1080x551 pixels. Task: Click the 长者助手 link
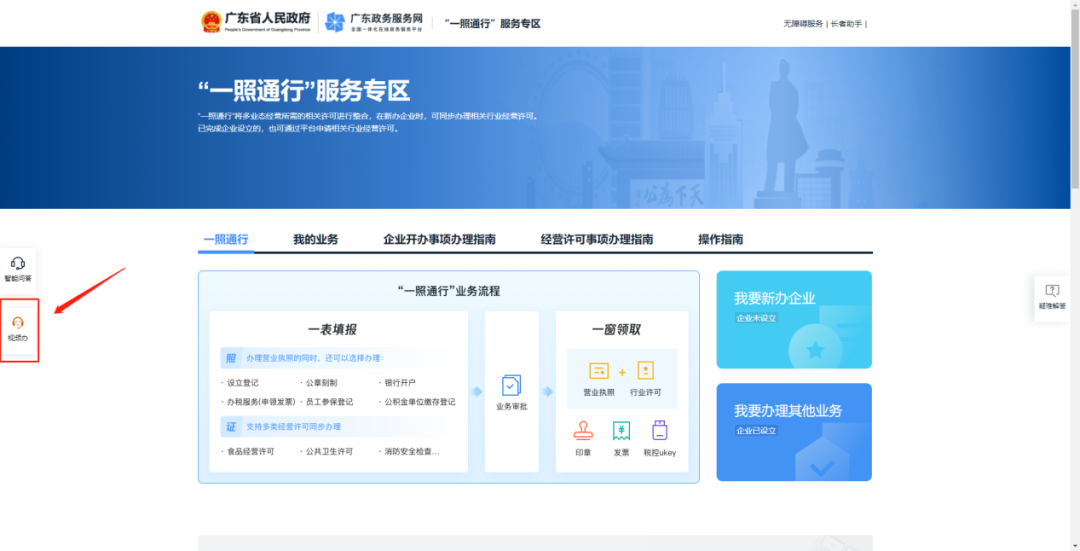[x=846, y=23]
